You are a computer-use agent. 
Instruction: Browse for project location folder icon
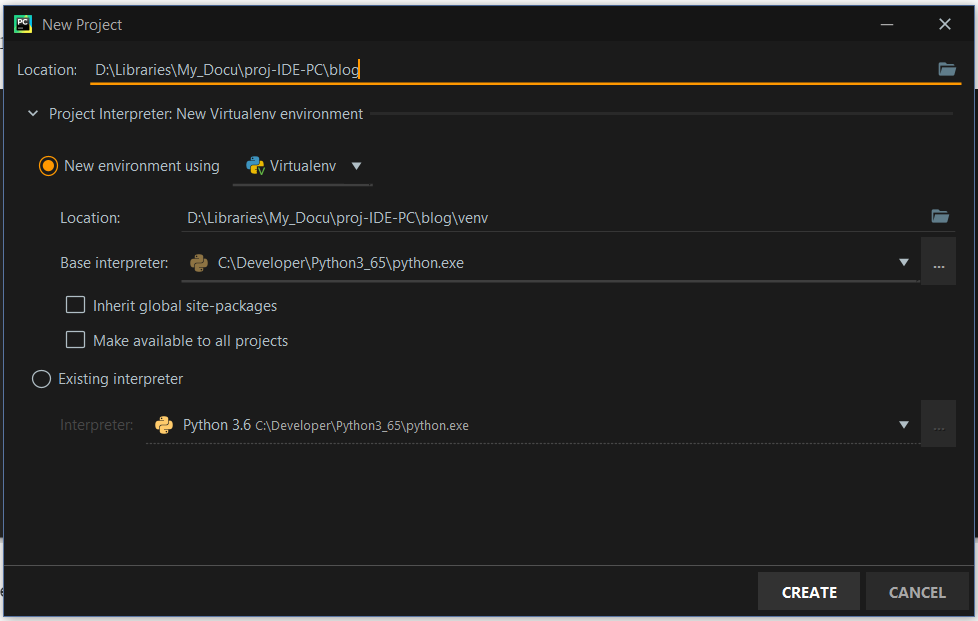947,69
